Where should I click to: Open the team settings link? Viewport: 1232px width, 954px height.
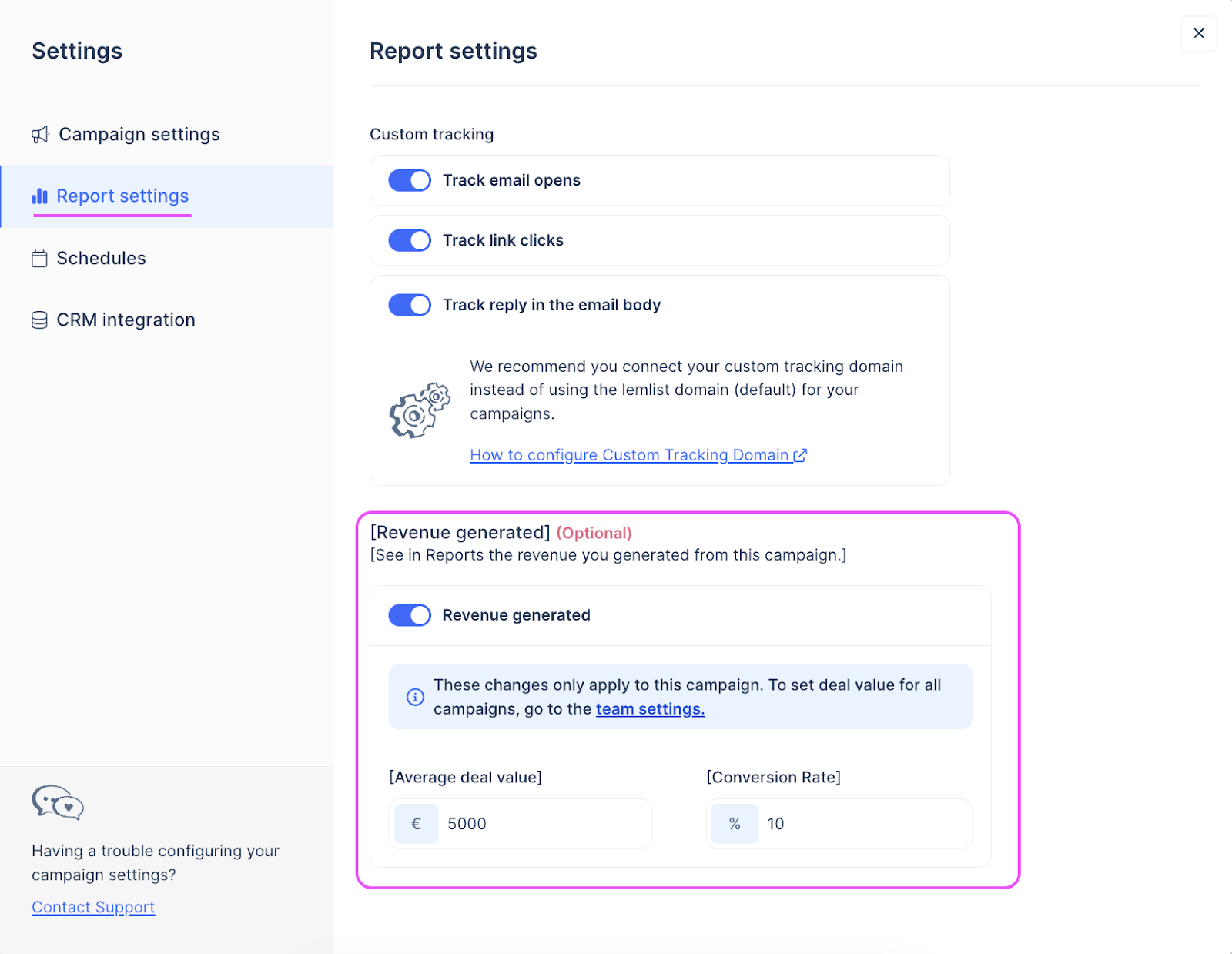coord(650,709)
